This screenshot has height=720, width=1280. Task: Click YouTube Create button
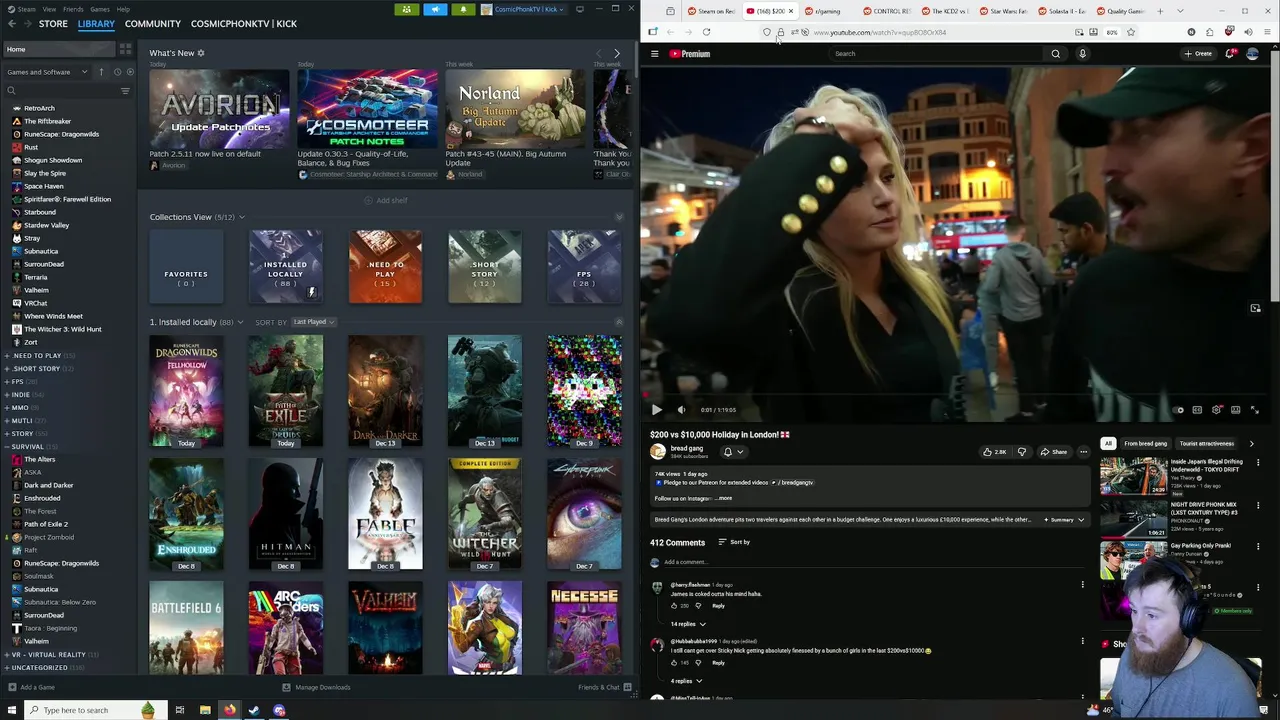1198,54
